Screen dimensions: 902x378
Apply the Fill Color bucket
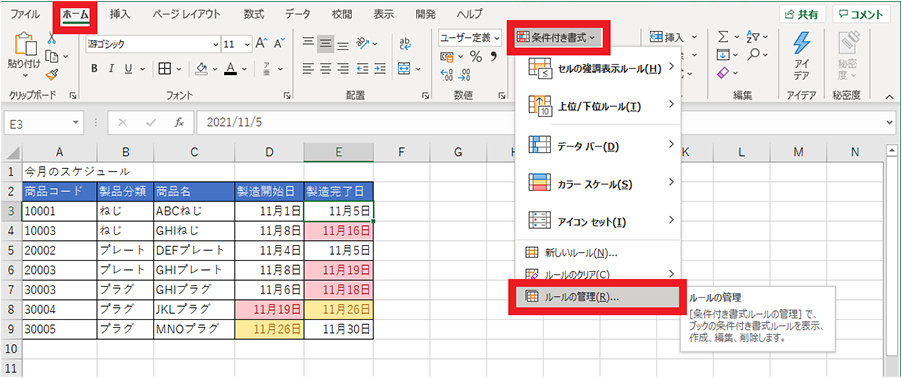tap(201, 69)
